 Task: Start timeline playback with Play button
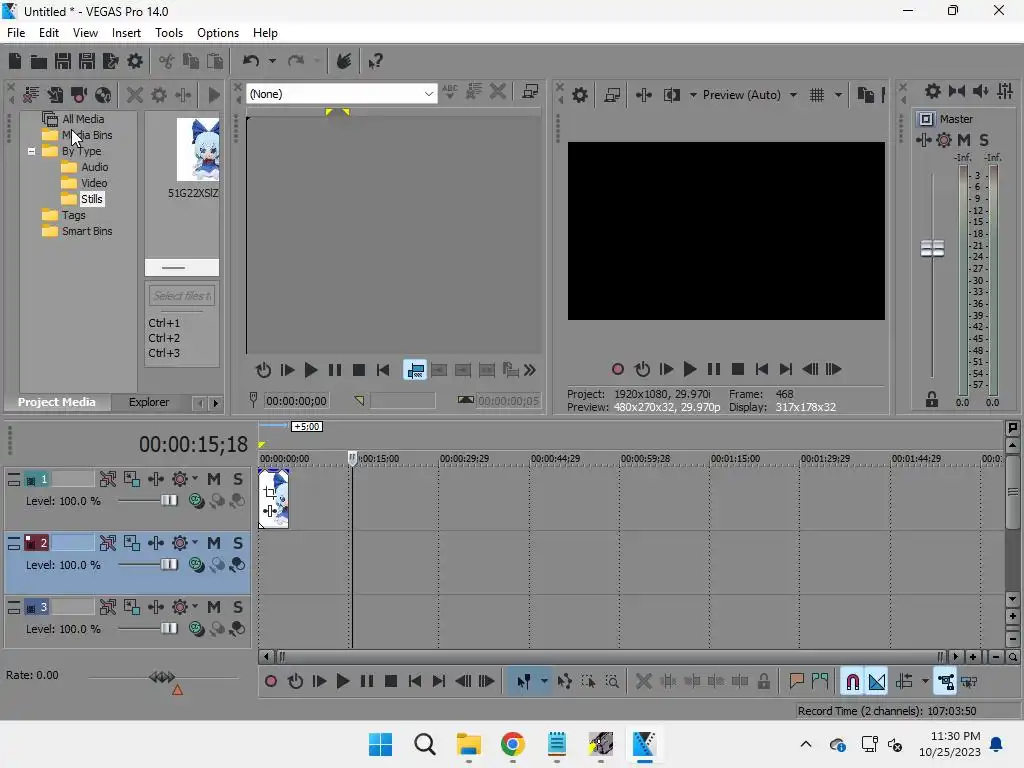point(342,682)
